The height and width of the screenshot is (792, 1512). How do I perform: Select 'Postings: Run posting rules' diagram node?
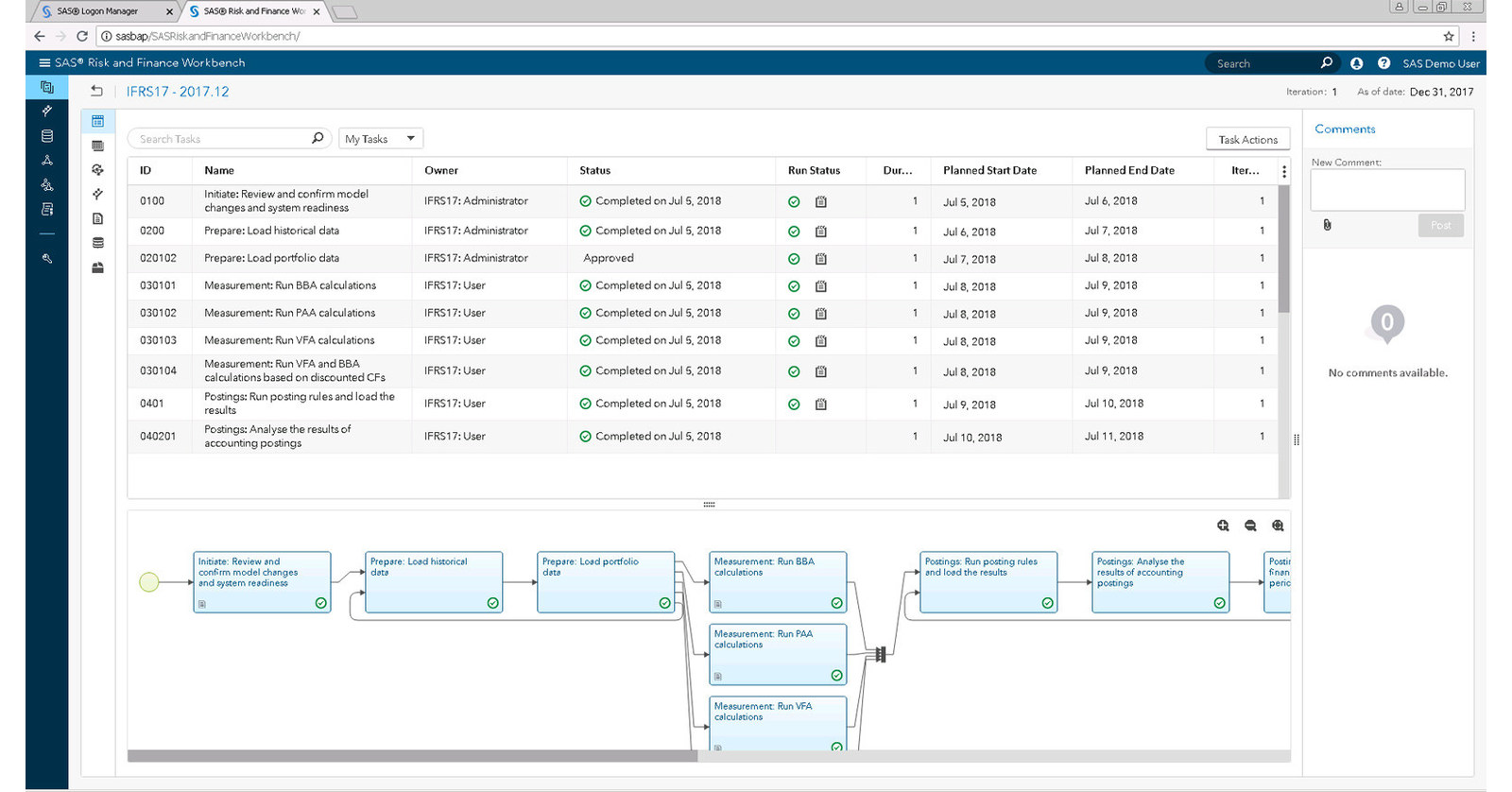coord(988,582)
